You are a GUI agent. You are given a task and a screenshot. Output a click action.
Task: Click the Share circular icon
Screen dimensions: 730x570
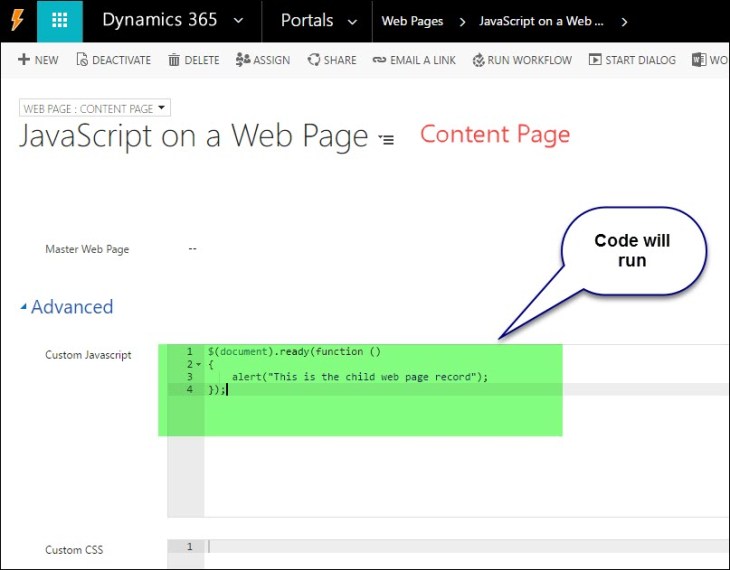[314, 60]
